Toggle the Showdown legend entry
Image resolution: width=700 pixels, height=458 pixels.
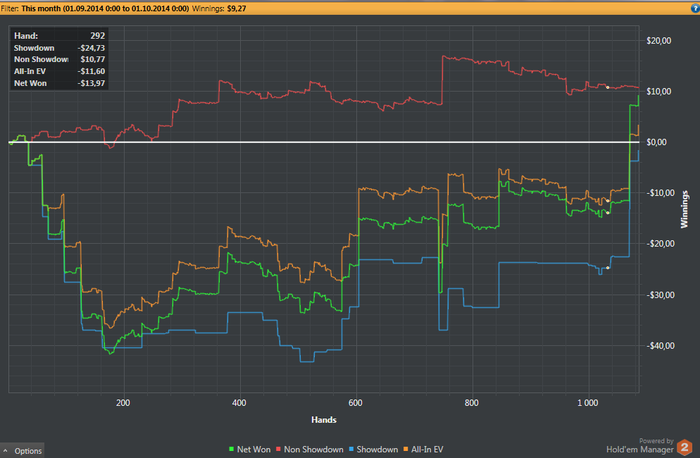(373, 450)
